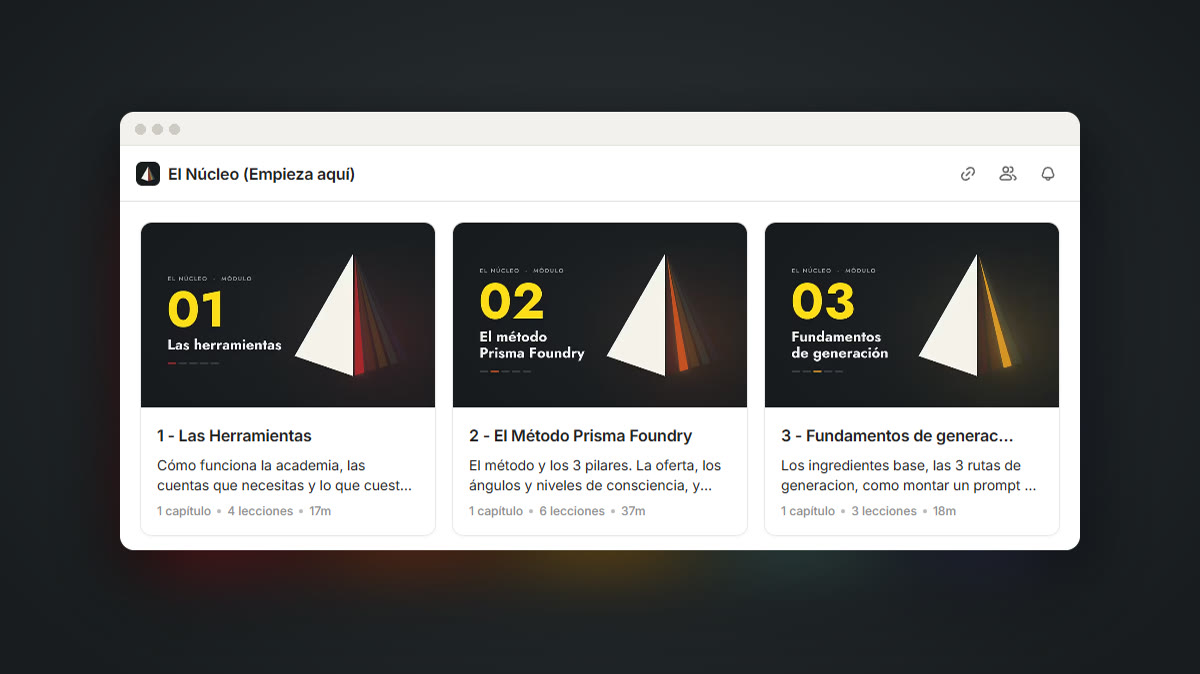
Task: Click the progress dashes under Las herramientas
Action: click(193, 363)
